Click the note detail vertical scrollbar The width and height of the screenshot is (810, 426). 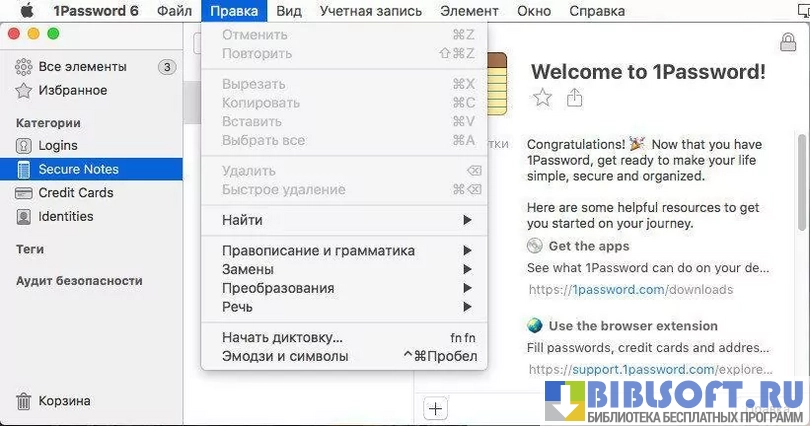pyautogui.click(x=802, y=180)
